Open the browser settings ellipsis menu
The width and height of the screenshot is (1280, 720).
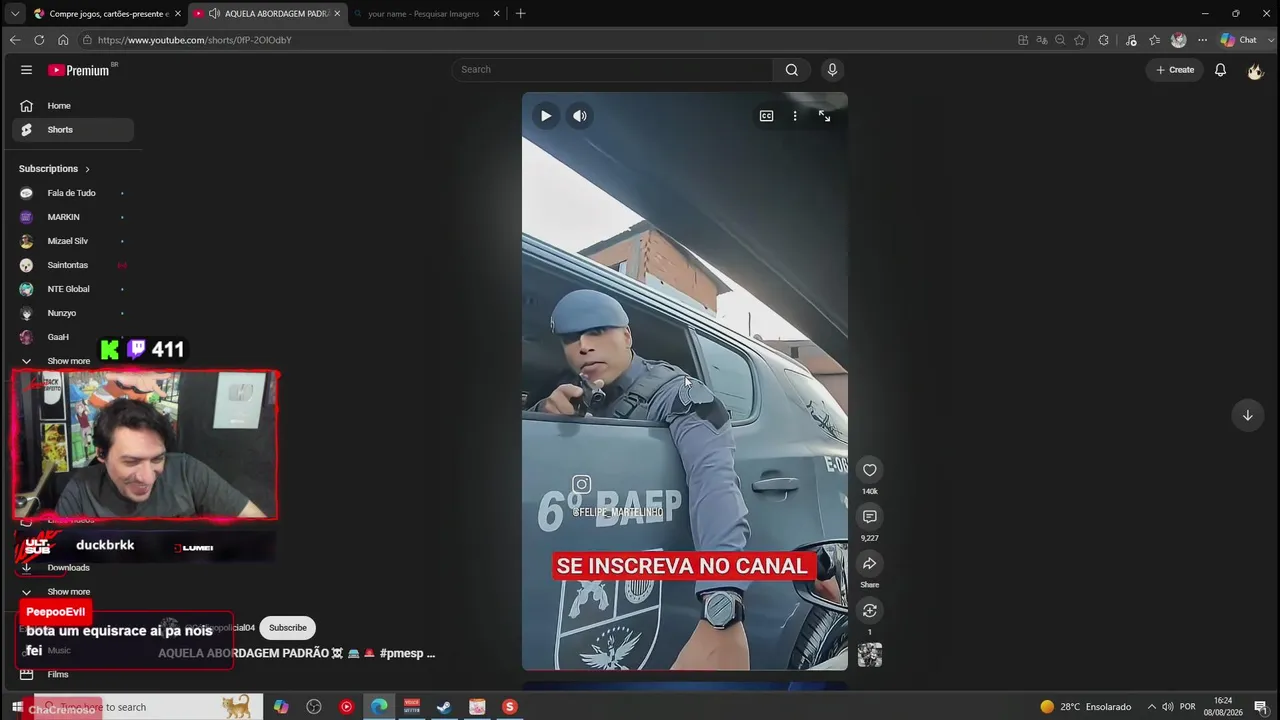(x=1202, y=40)
